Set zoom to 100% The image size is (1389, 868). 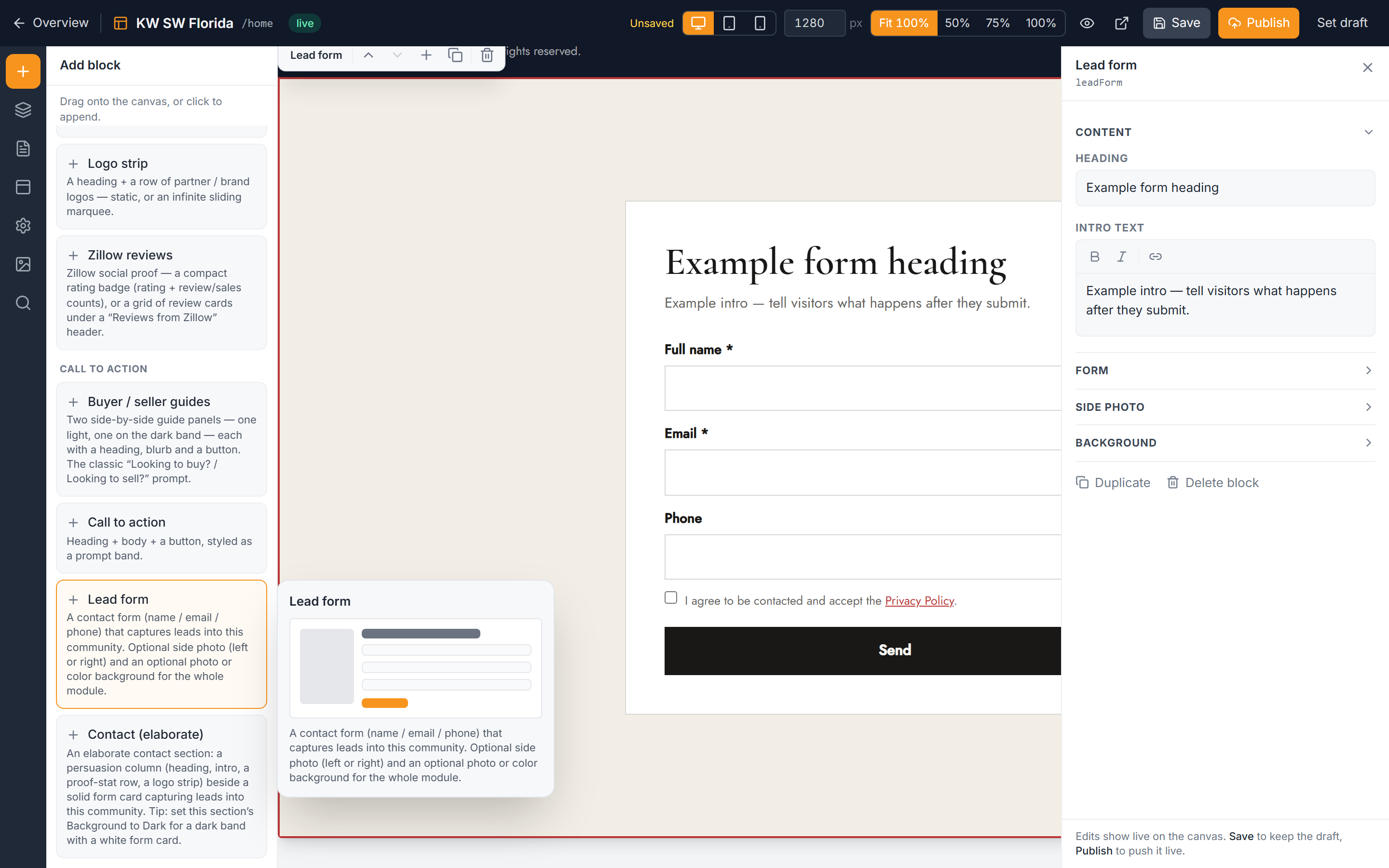coord(1041,23)
